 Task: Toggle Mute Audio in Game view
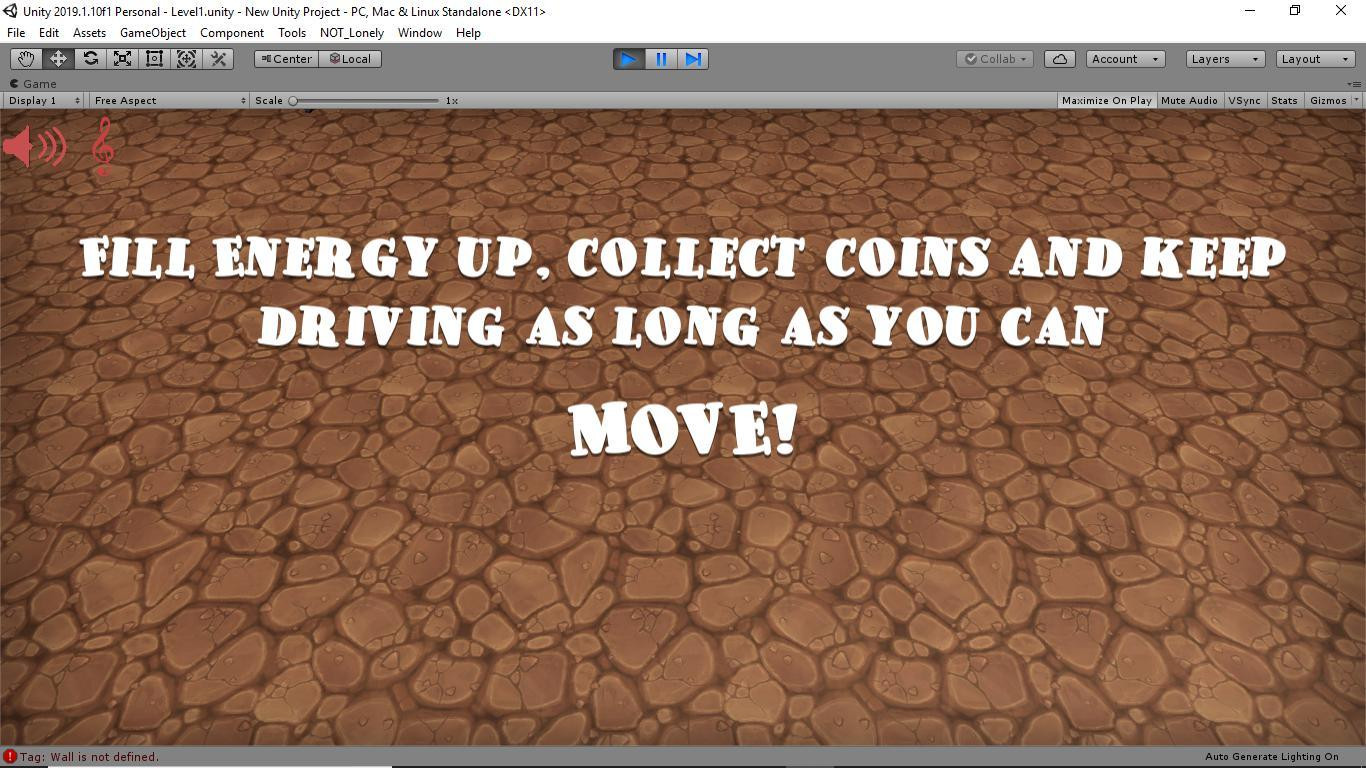1189,100
